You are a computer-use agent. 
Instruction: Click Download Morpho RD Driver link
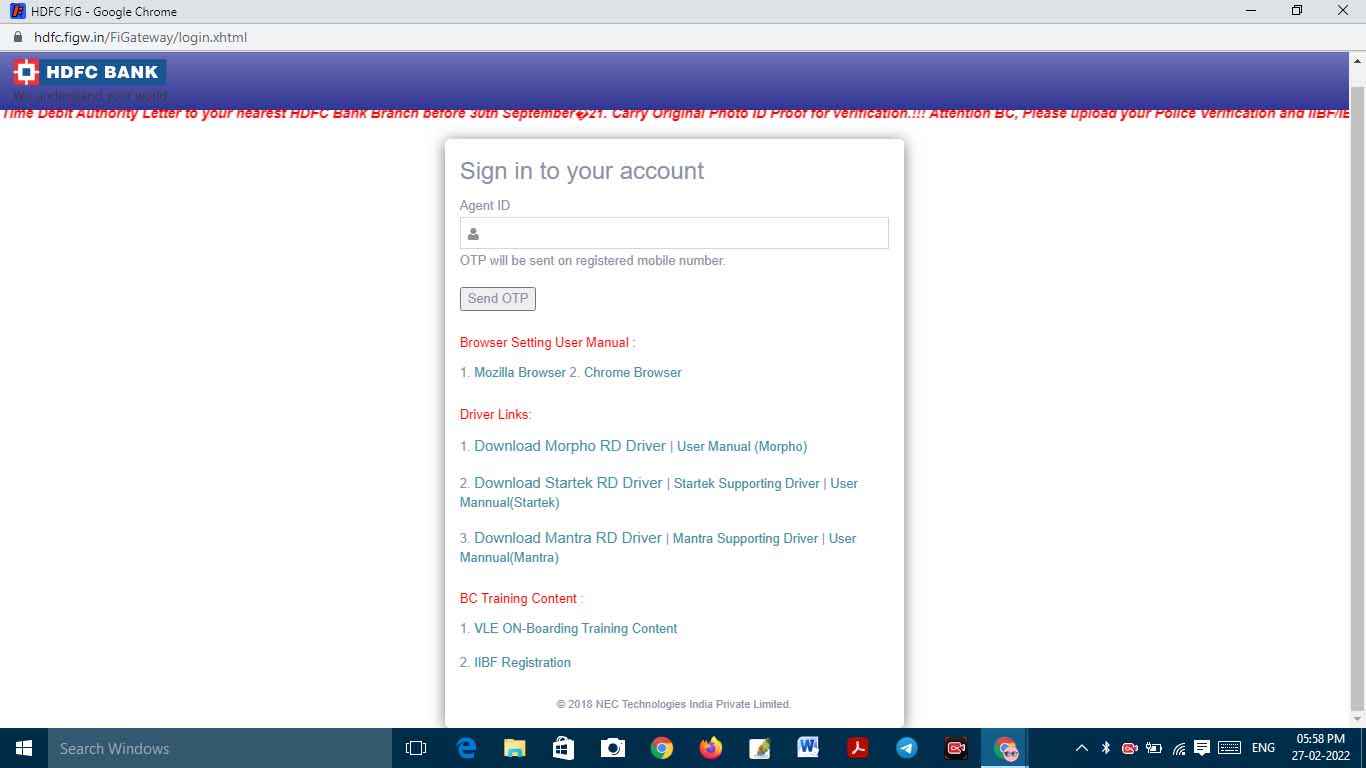point(570,446)
